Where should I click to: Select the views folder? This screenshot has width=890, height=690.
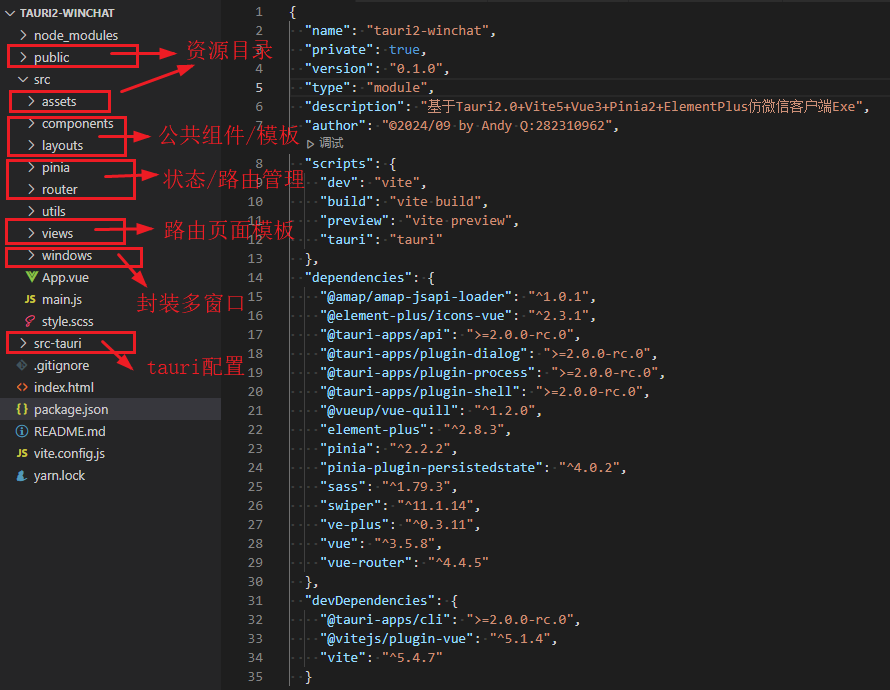pyautogui.click(x=57, y=233)
